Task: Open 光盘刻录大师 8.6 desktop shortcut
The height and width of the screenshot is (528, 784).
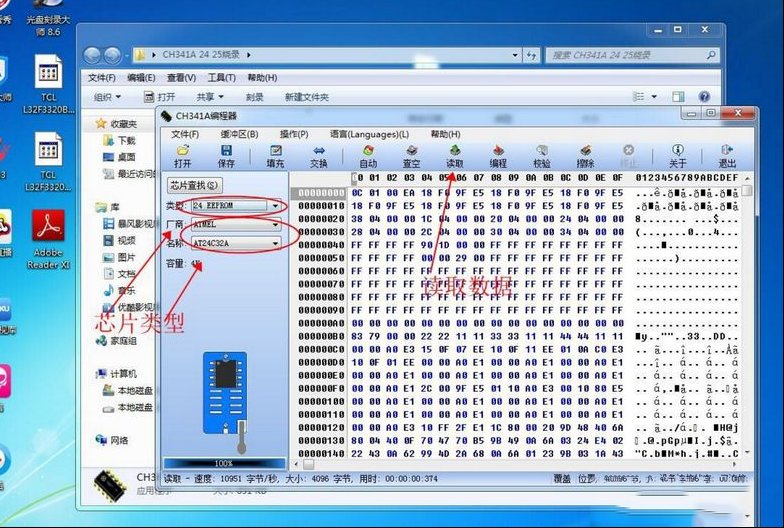Action: coord(48,18)
